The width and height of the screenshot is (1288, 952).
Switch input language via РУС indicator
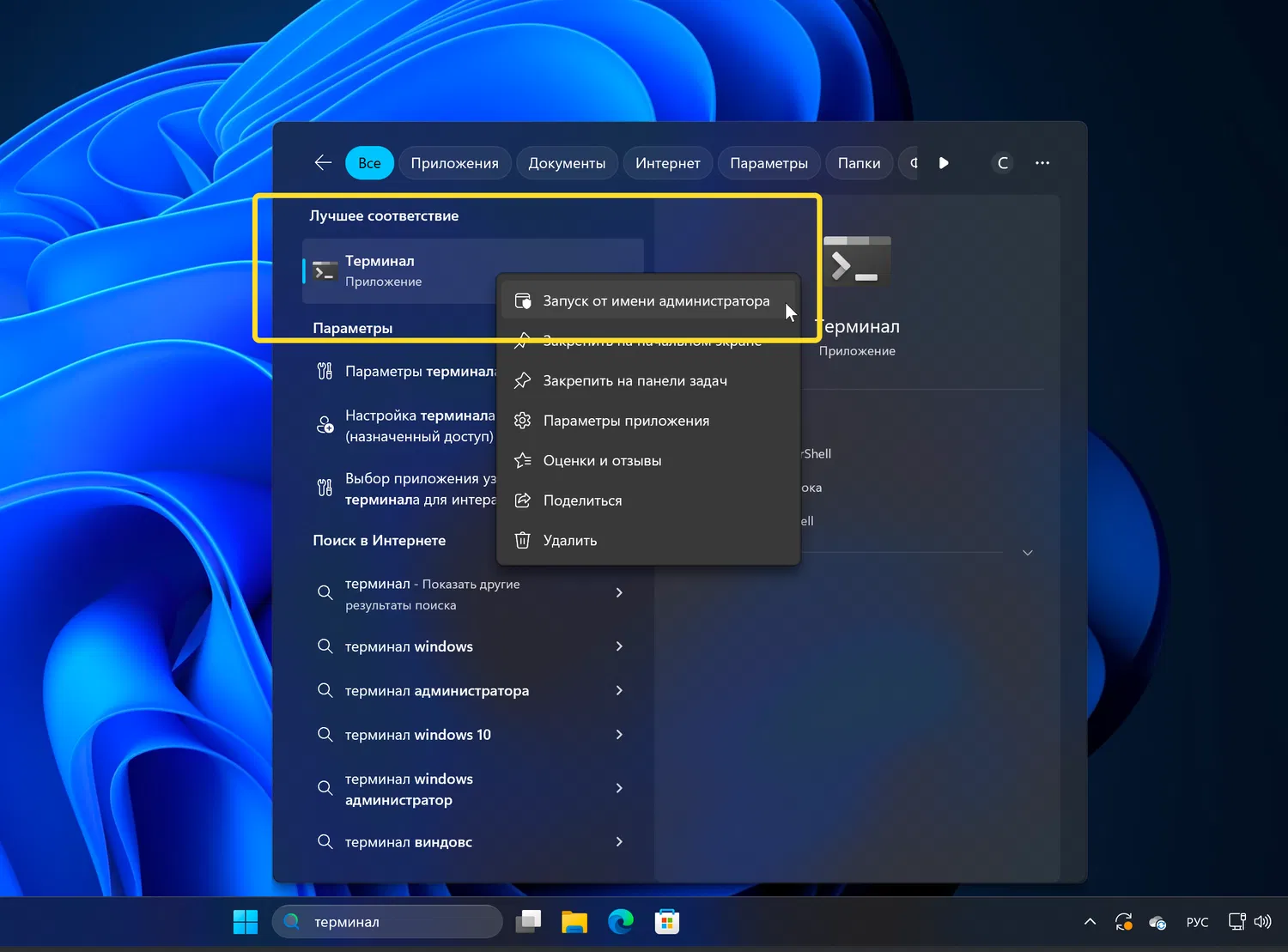[1197, 923]
